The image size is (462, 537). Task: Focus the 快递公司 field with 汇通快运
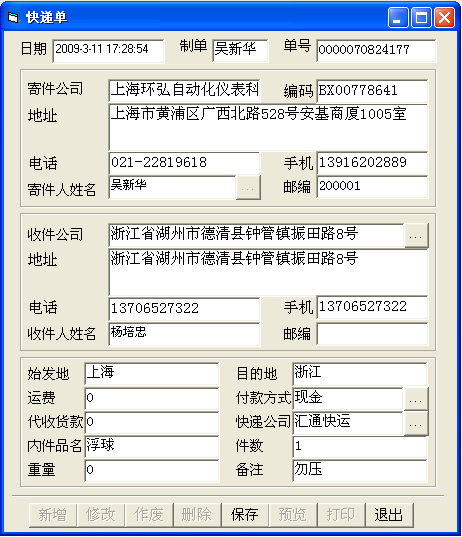tap(348, 423)
